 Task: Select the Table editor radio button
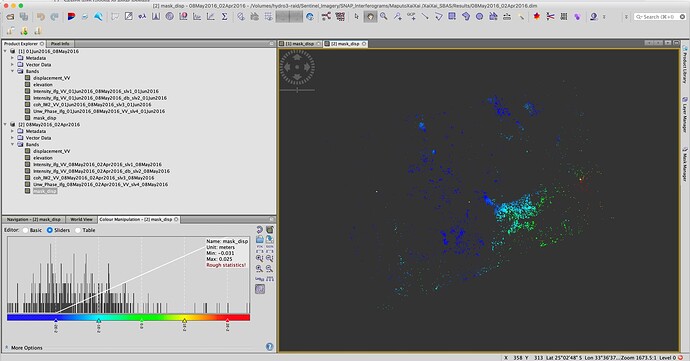(x=78, y=230)
